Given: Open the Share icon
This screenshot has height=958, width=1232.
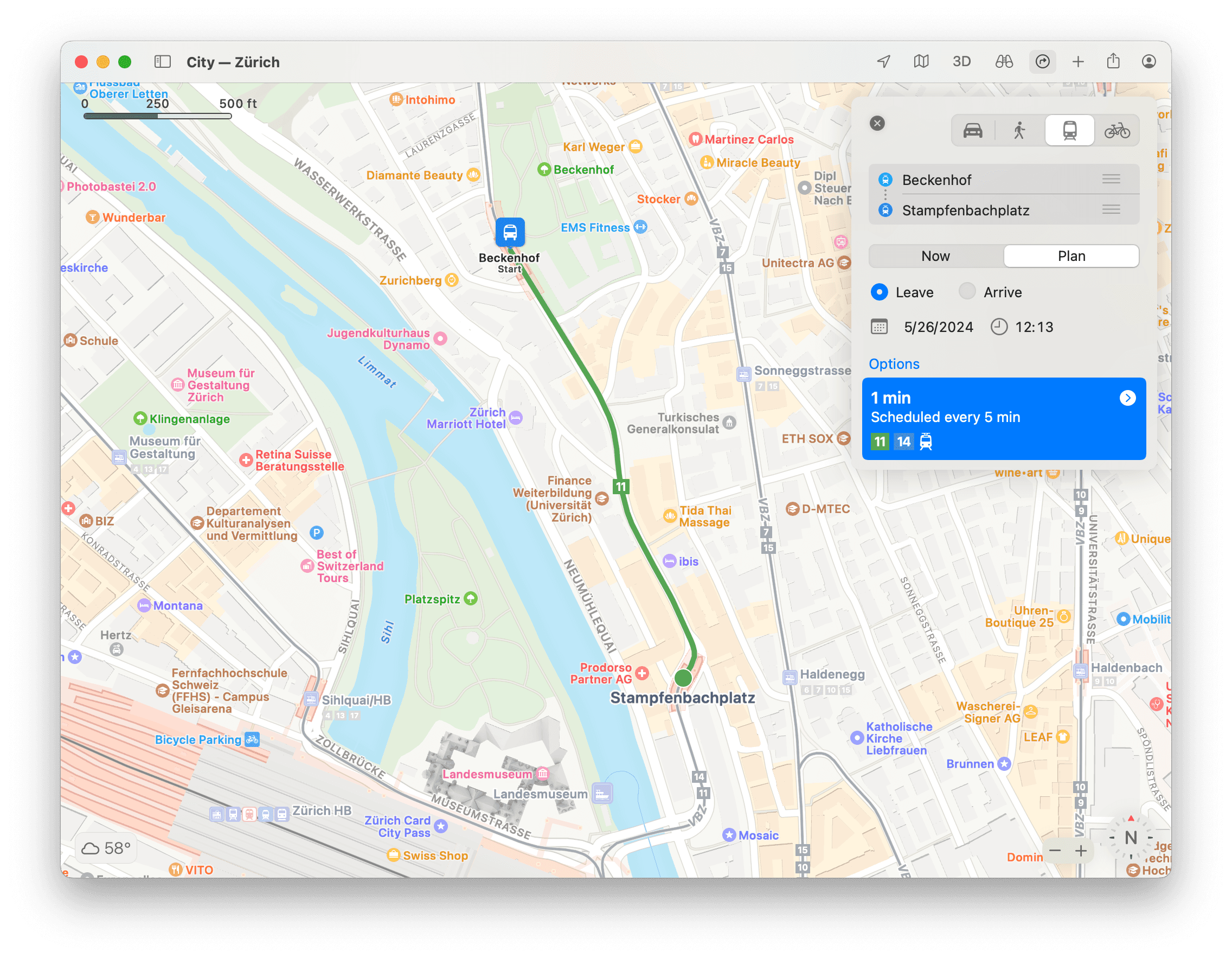Looking at the screenshot, I should (x=1114, y=61).
